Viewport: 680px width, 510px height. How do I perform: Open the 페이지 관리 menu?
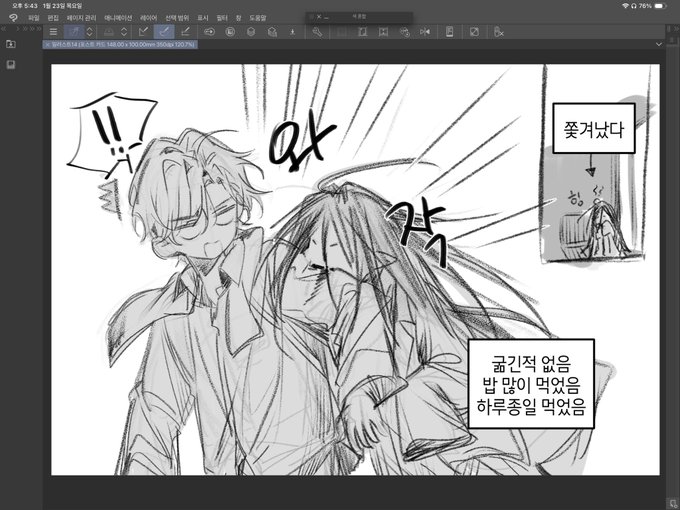[x=82, y=18]
